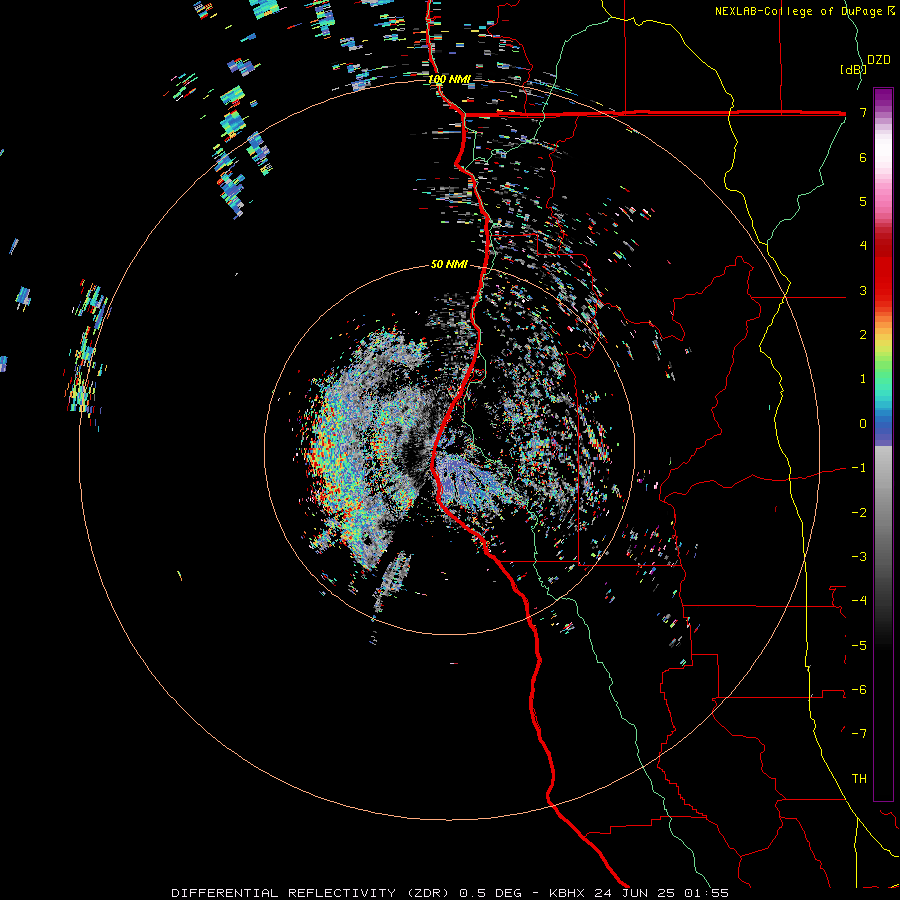This screenshot has width=900, height=900.
Task: Click the -1 value on color scale
Action: click(x=859, y=468)
